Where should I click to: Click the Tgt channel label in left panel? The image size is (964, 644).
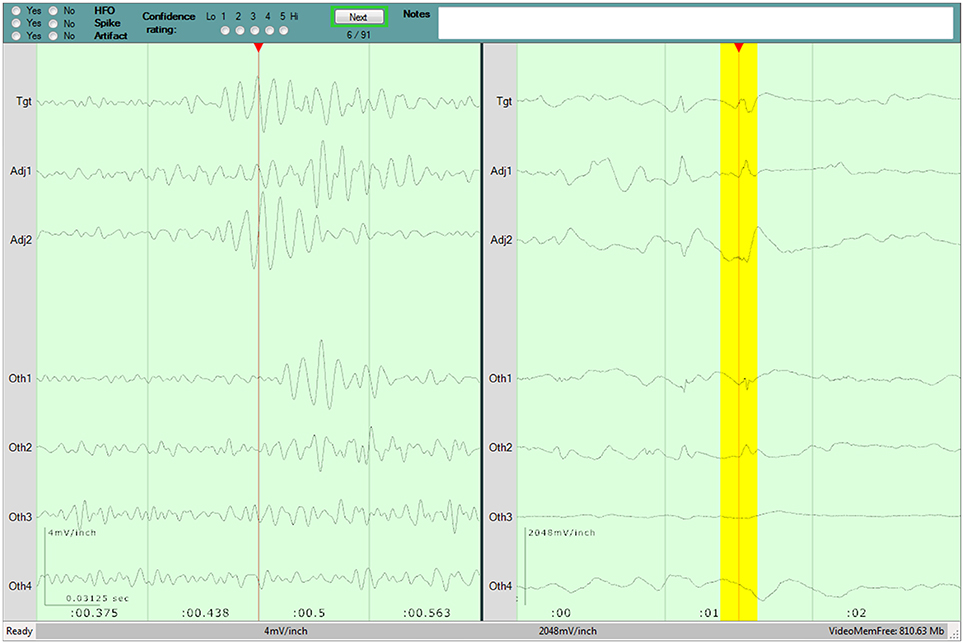pos(23,101)
